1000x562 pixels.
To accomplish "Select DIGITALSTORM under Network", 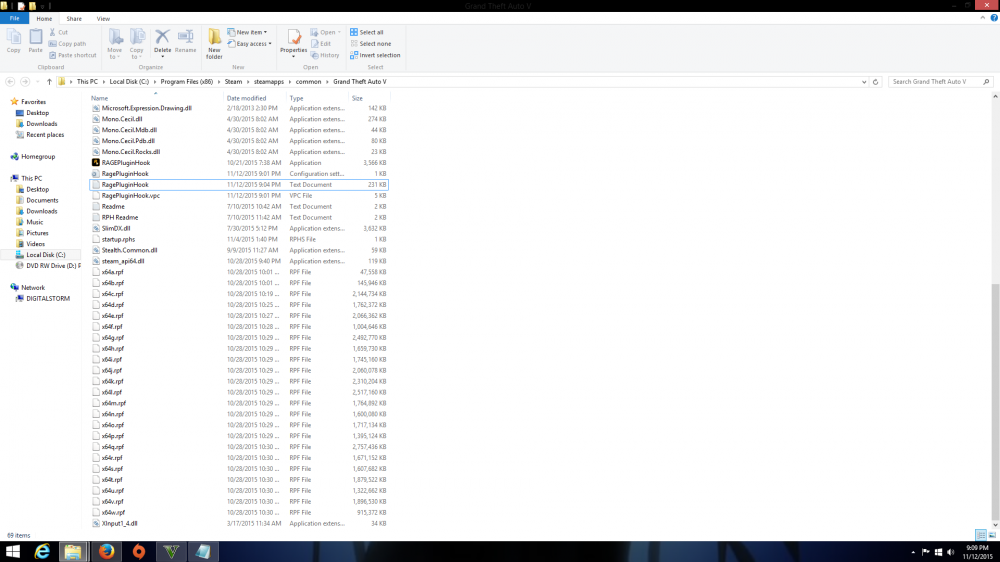I will 48,299.
